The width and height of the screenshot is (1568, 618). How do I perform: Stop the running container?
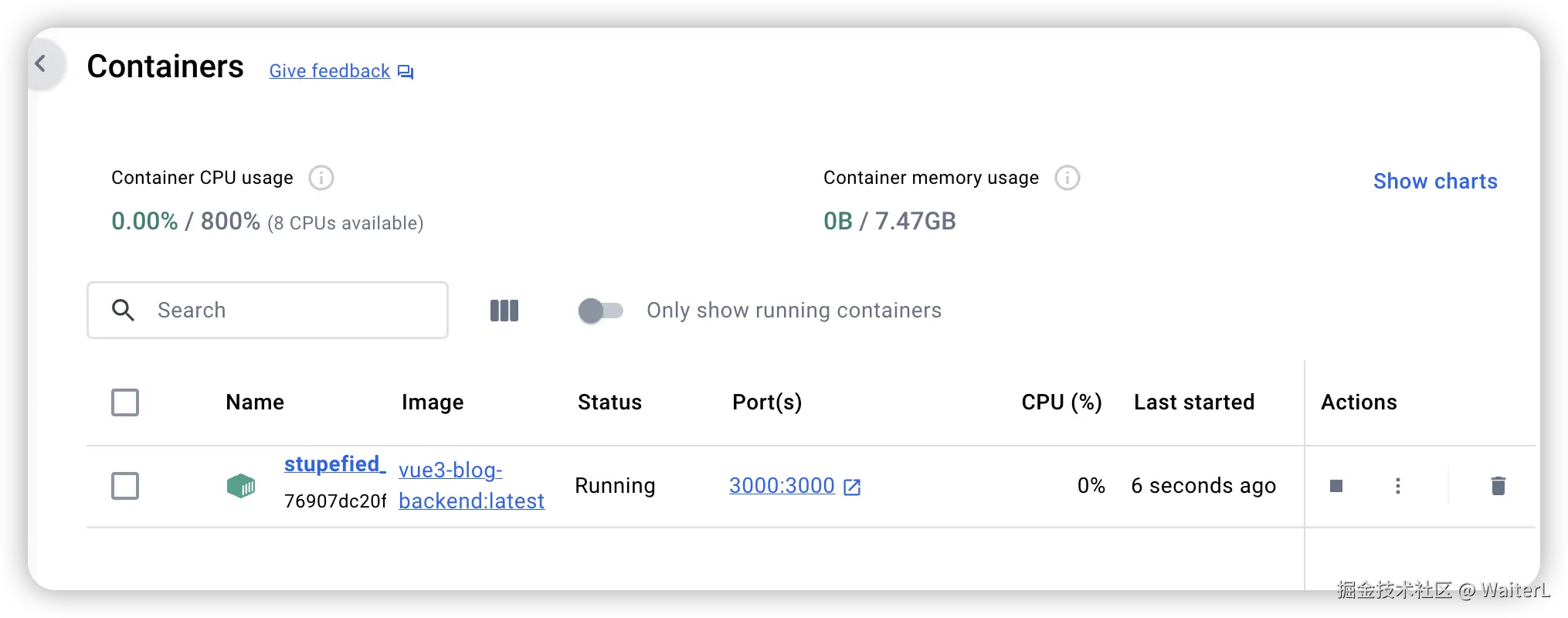(x=1336, y=486)
